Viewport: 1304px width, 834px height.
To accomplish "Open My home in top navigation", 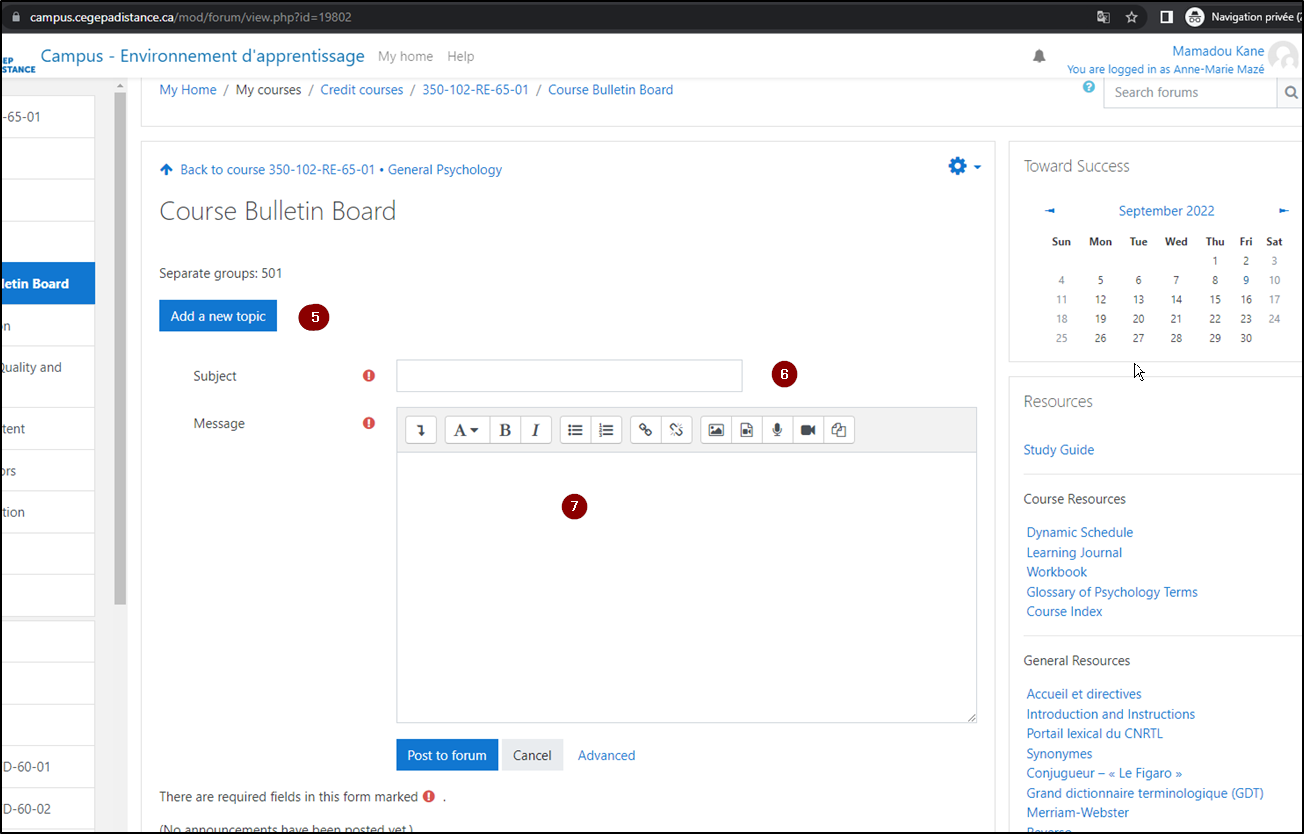I will pos(405,57).
